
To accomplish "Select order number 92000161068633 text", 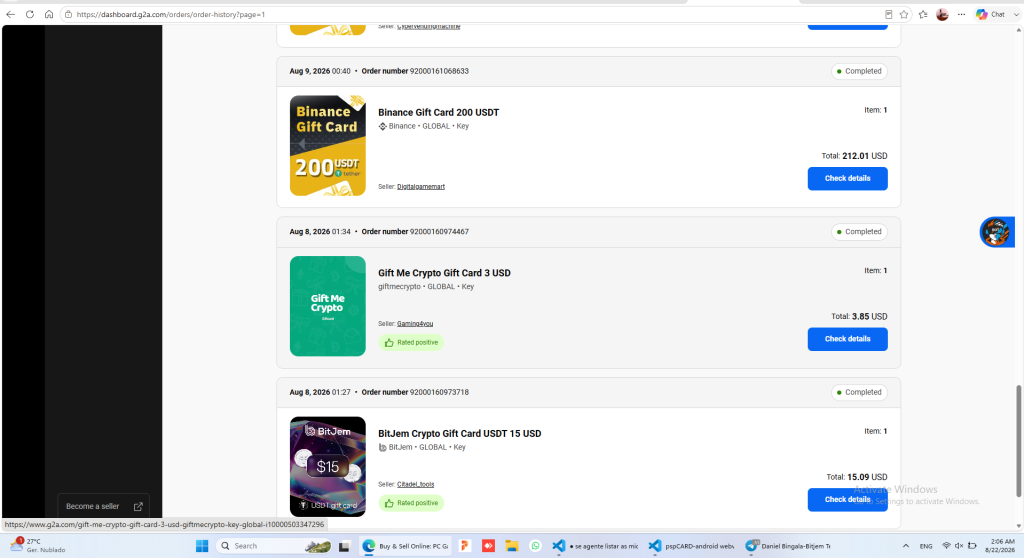I will pyautogui.click(x=439, y=71).
